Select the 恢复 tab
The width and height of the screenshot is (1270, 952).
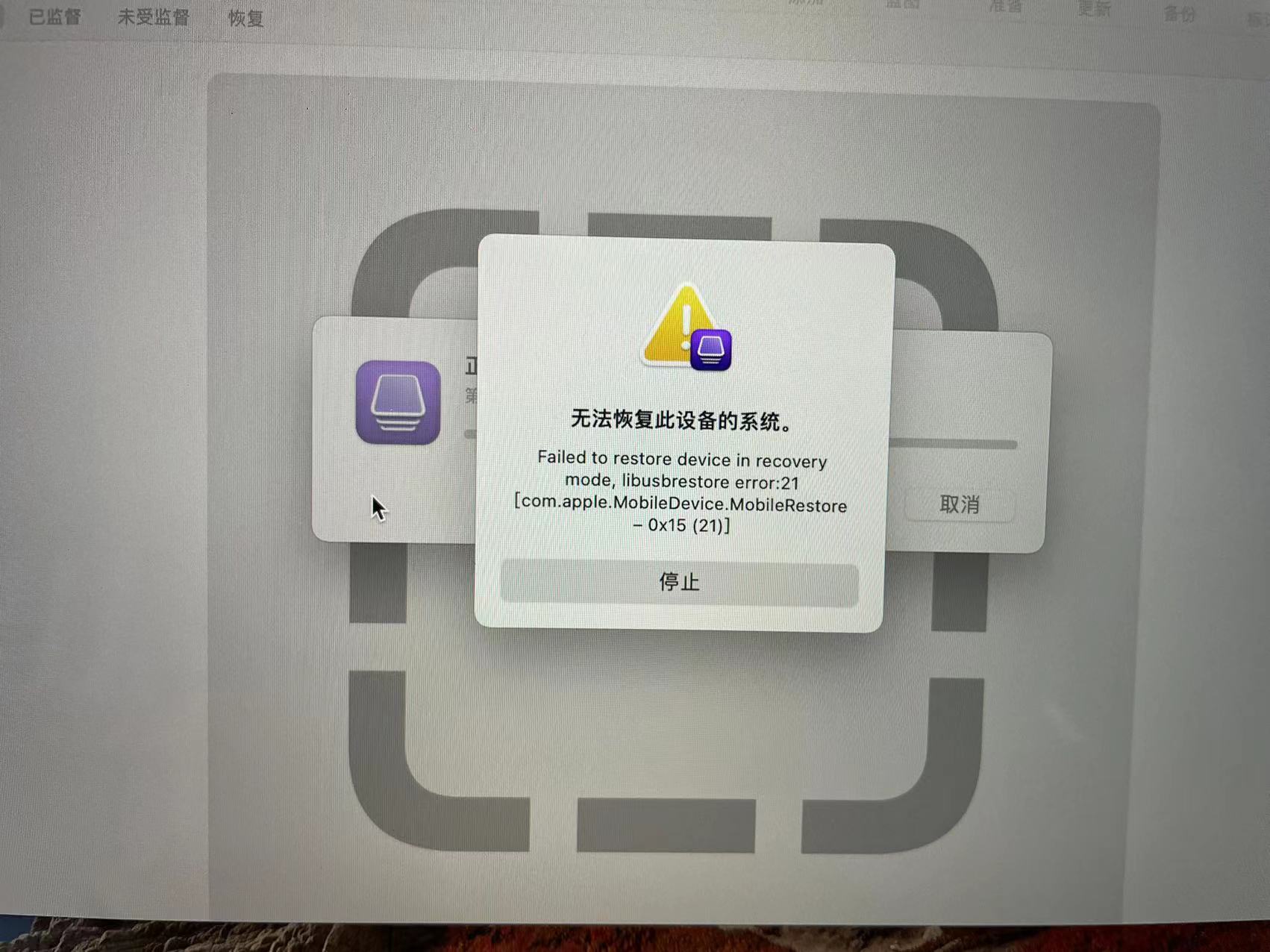click(245, 18)
